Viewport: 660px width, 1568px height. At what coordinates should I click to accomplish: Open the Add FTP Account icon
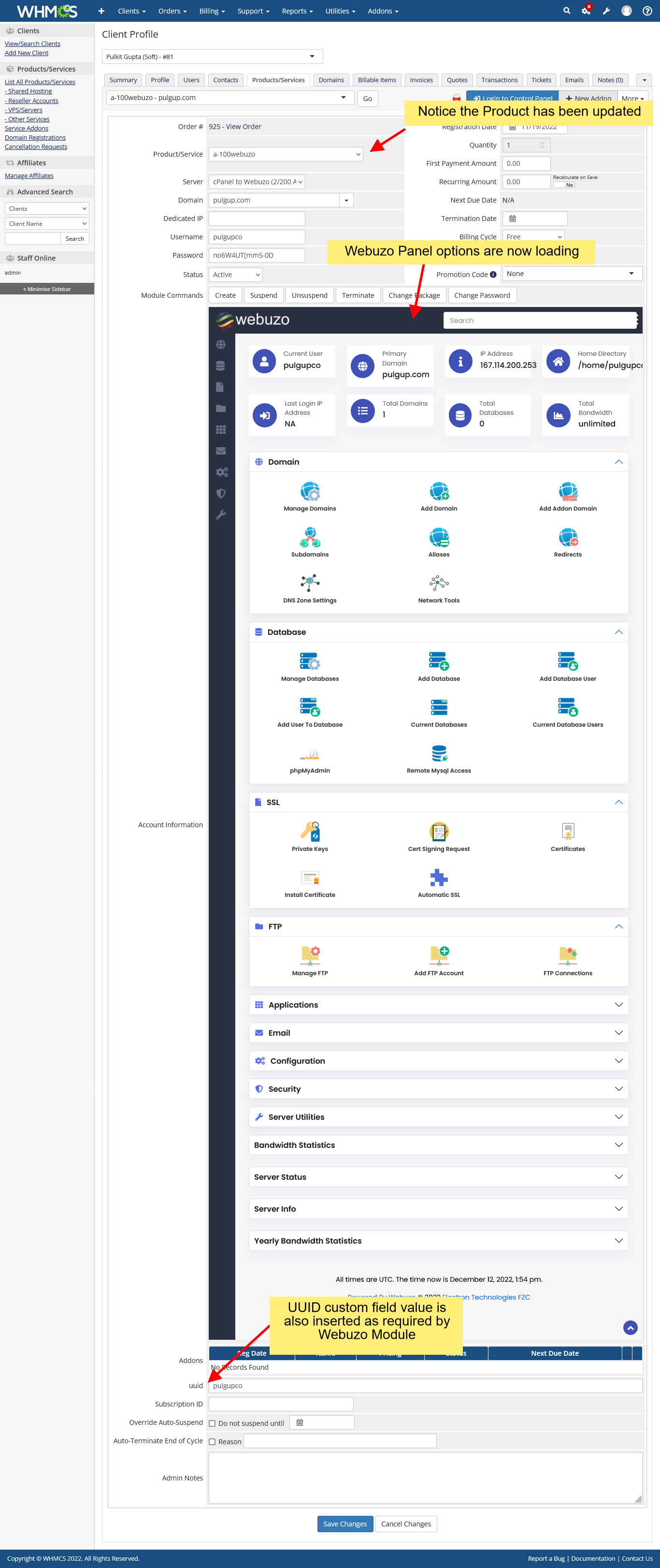tap(439, 956)
